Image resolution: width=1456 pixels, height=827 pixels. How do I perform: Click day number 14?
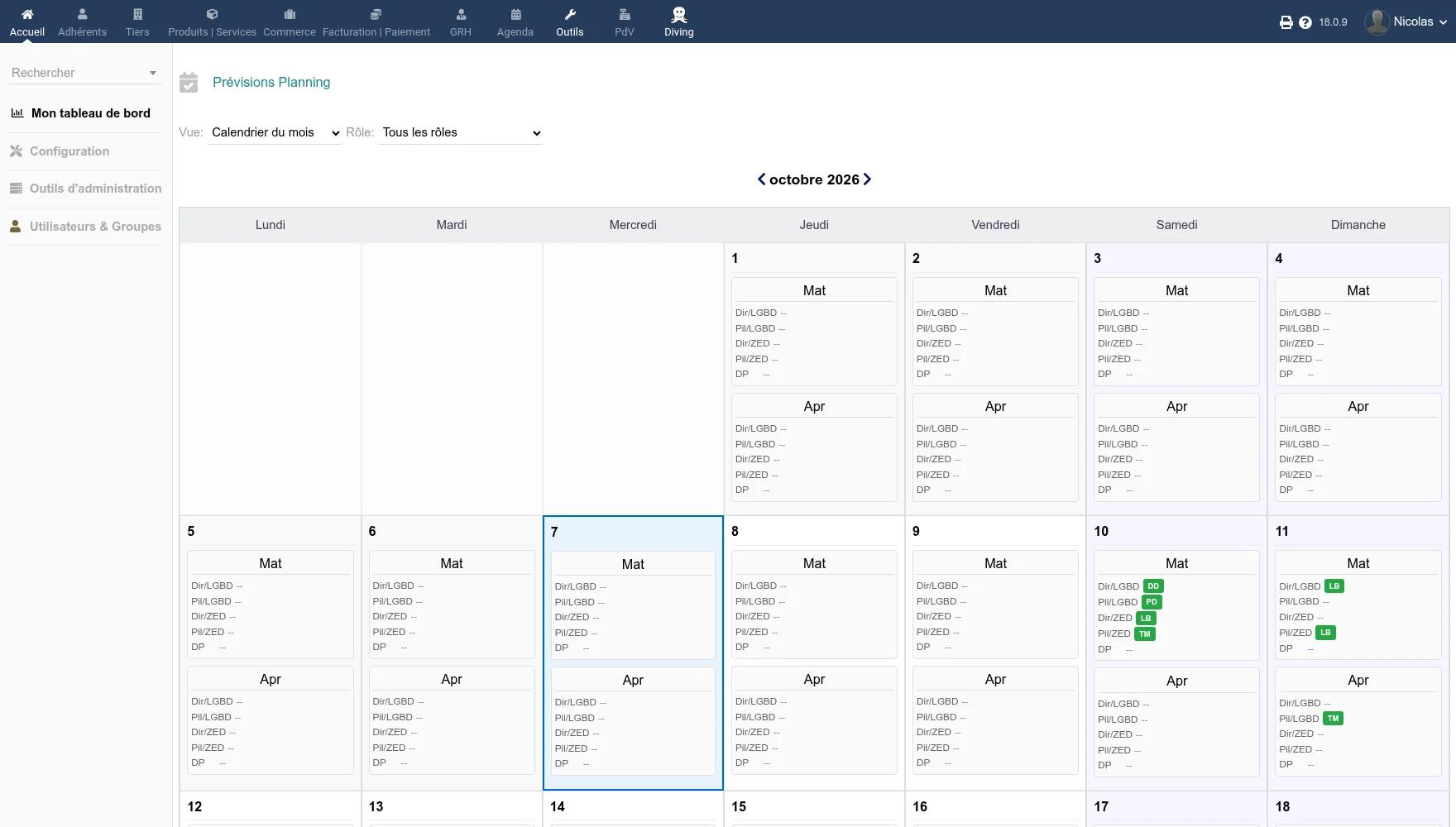(x=558, y=806)
